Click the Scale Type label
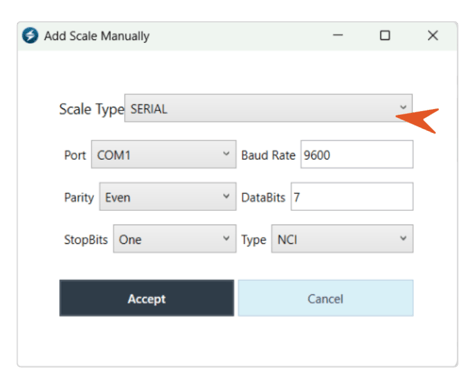The image size is (475, 390). pyautogui.click(x=92, y=109)
